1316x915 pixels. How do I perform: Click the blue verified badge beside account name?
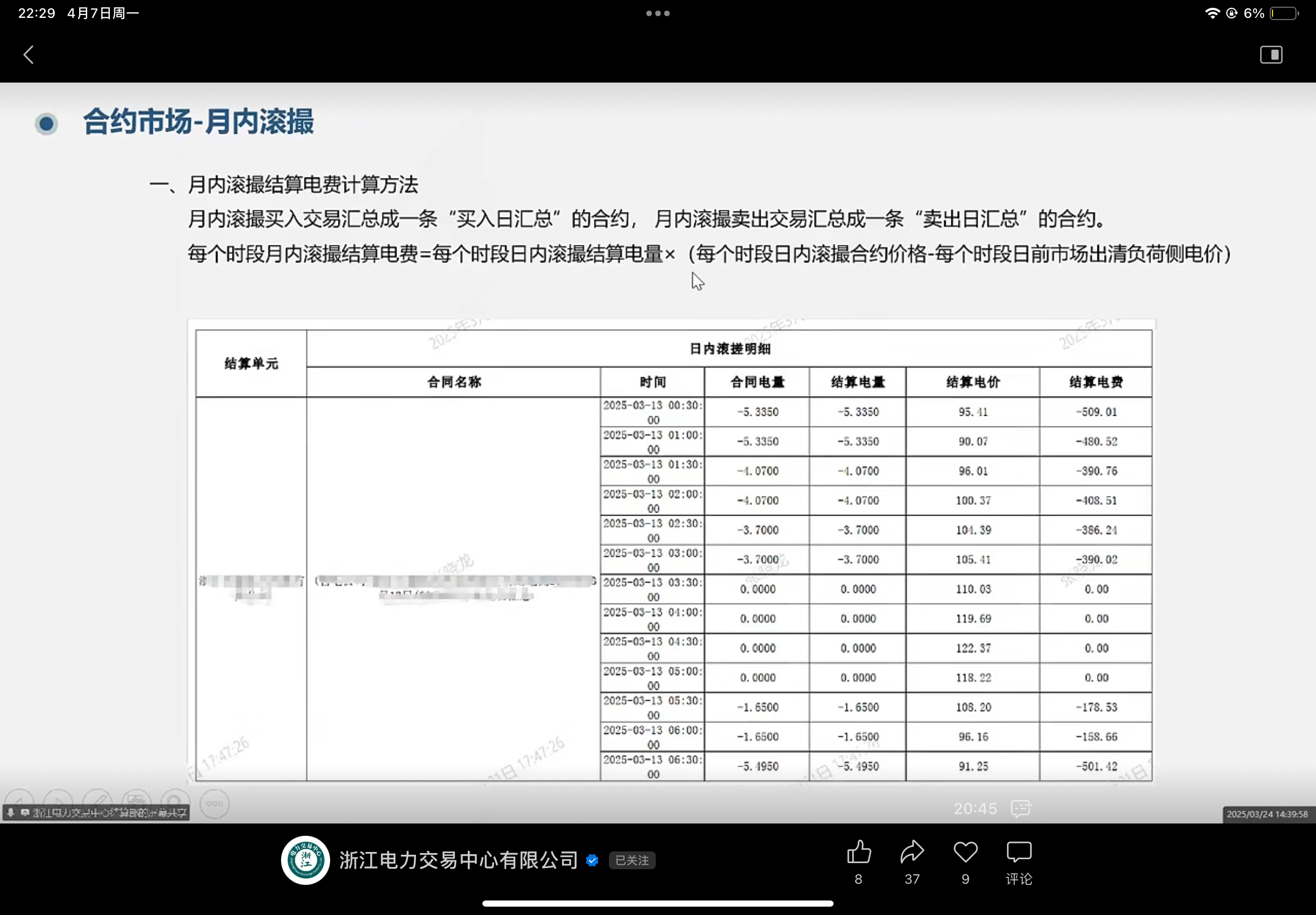(592, 860)
